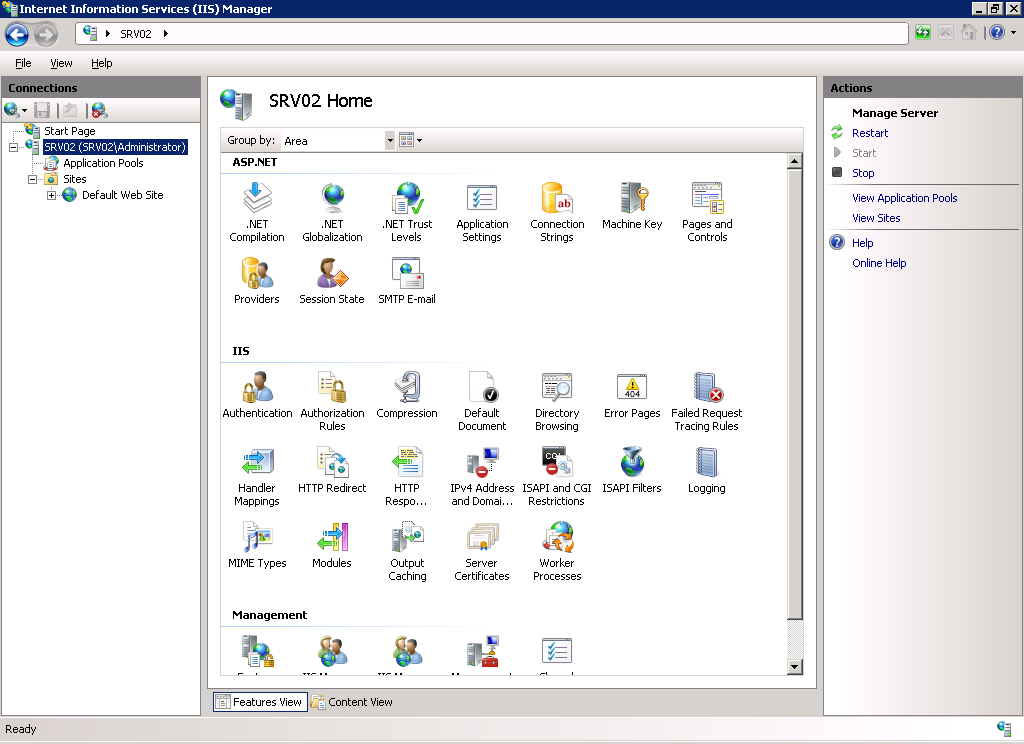Screen dimensions: 1024x744
Task: Collapse the Sites tree node
Action: [32, 179]
